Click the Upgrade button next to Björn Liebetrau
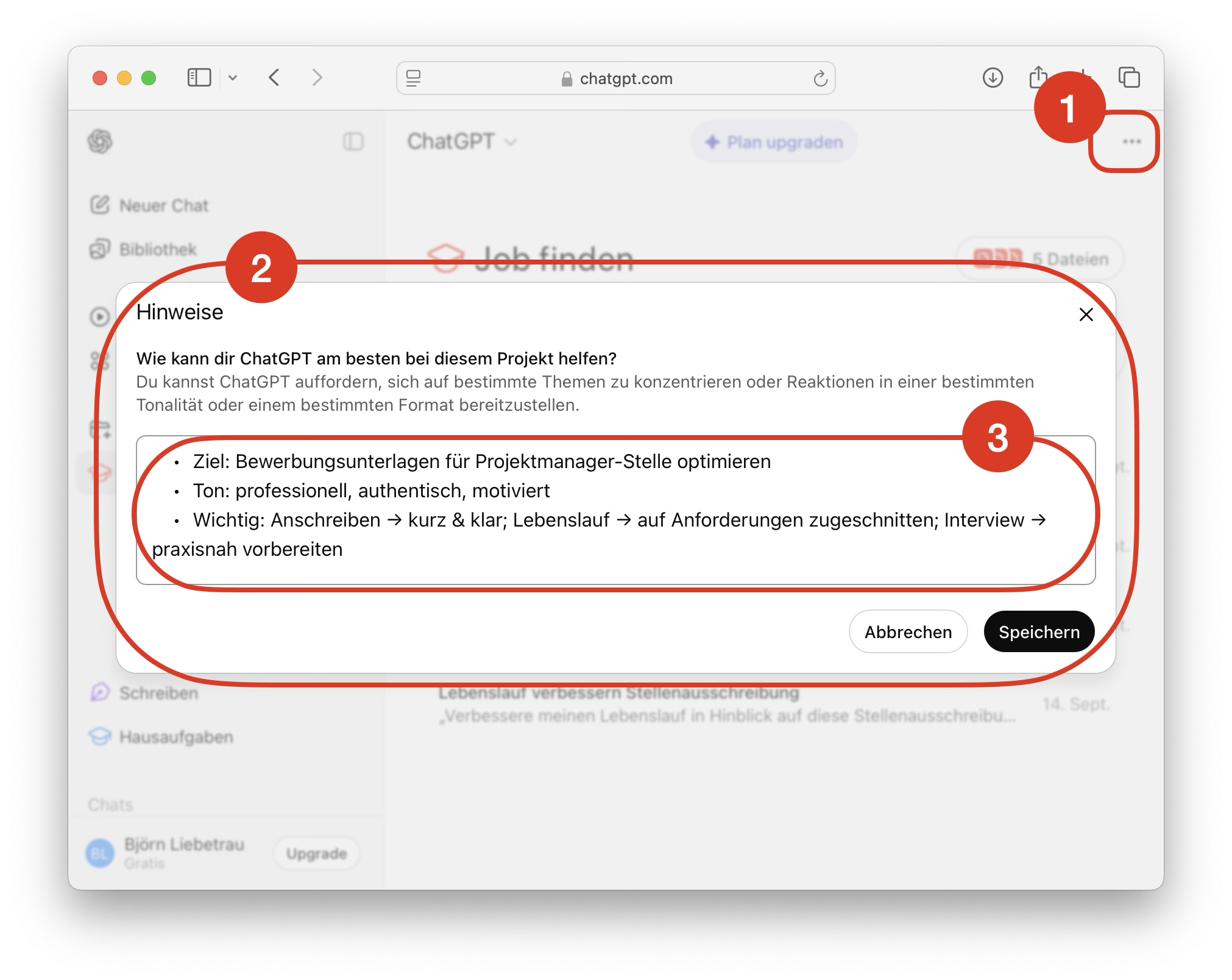This screenshot has height=980, width=1232. (x=316, y=854)
